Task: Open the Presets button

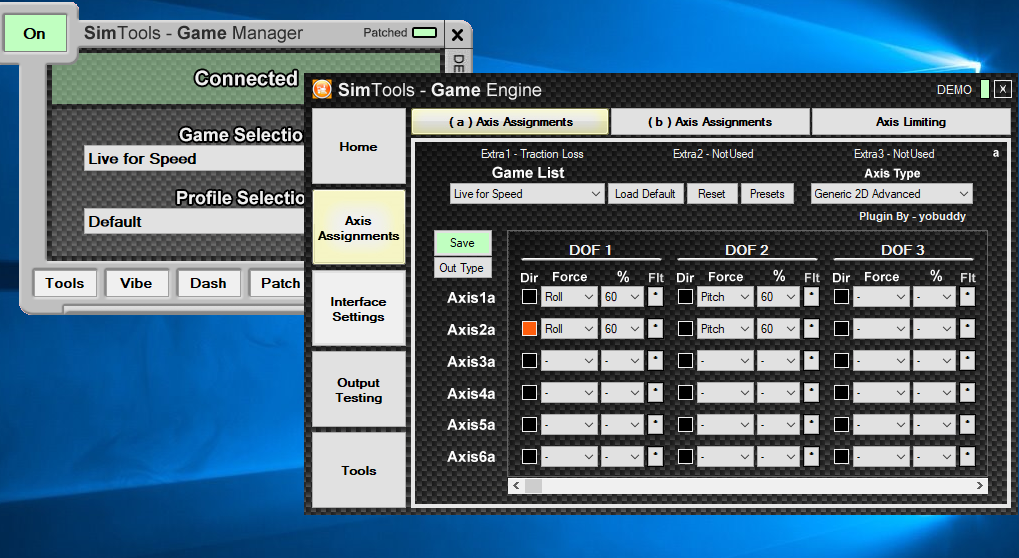Action: tap(767, 194)
